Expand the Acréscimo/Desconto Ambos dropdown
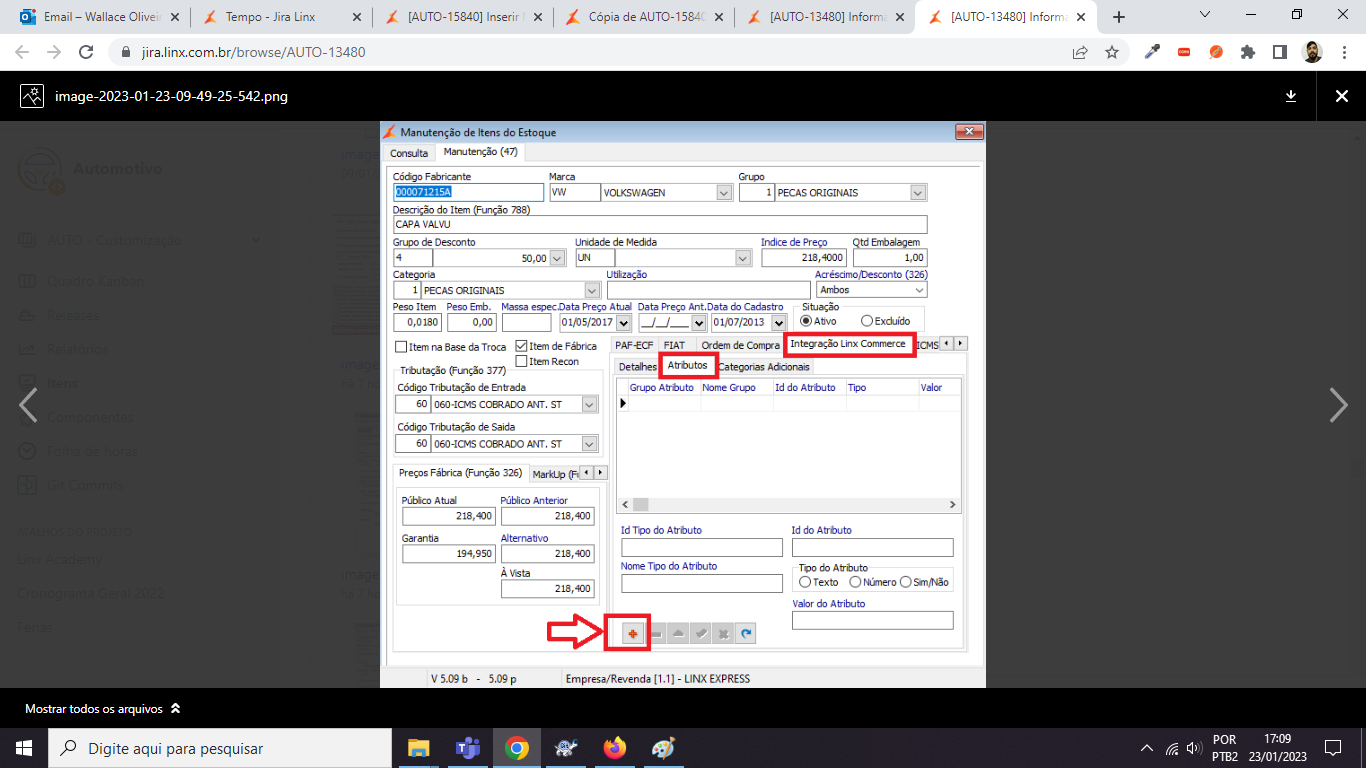This screenshot has width=1366, height=768. [x=919, y=290]
